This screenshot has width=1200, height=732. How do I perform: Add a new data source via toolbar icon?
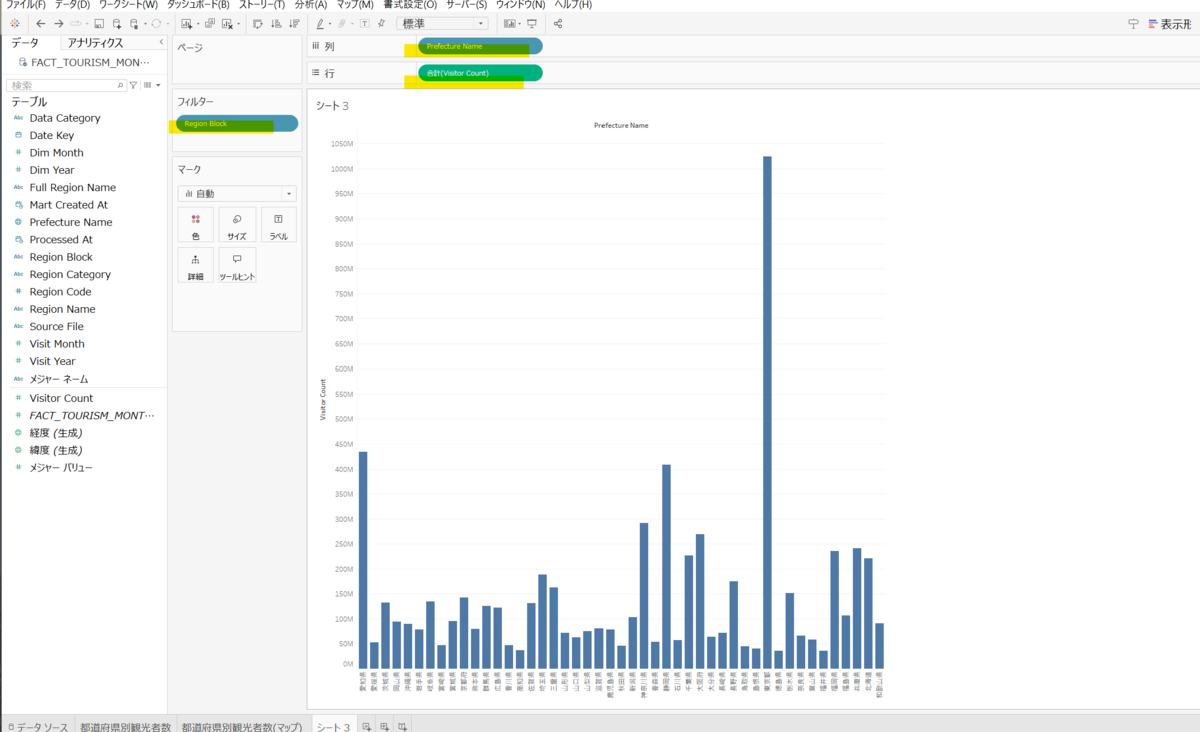(118, 23)
